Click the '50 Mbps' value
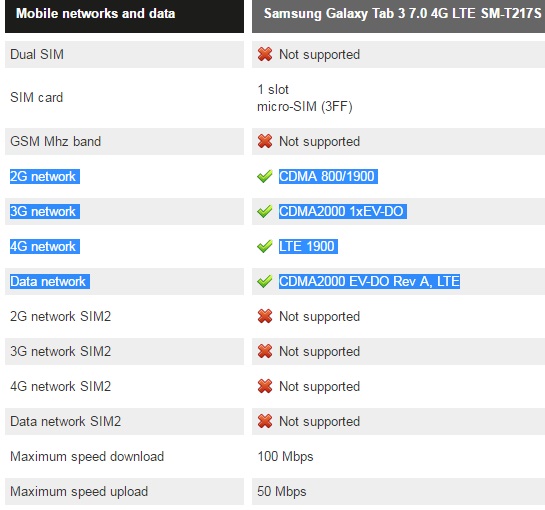This screenshot has width=545, height=510. pyautogui.click(x=282, y=492)
